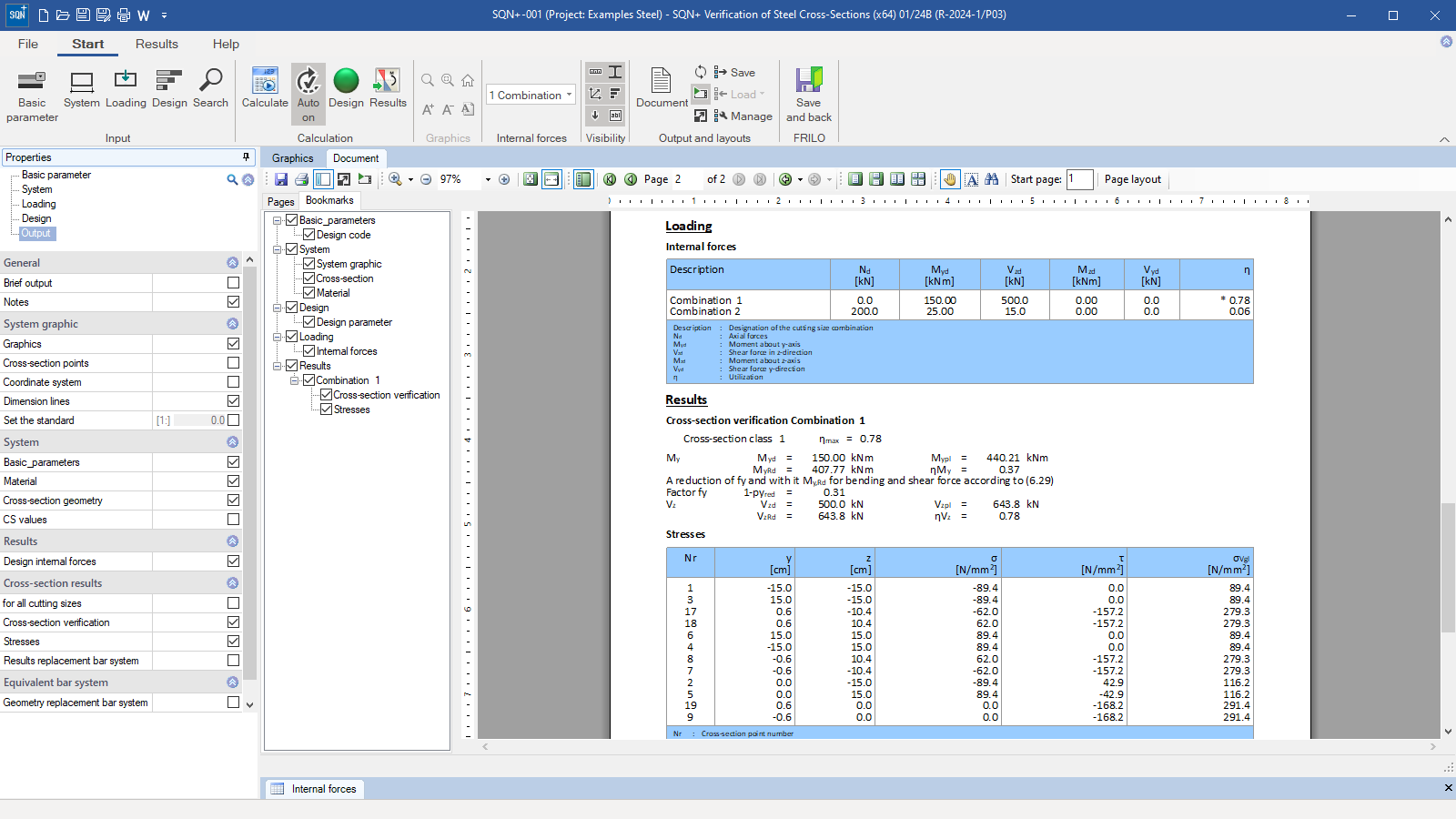This screenshot has height=819, width=1456.
Task: Save the document with the floppy disk icon
Action: (281, 179)
